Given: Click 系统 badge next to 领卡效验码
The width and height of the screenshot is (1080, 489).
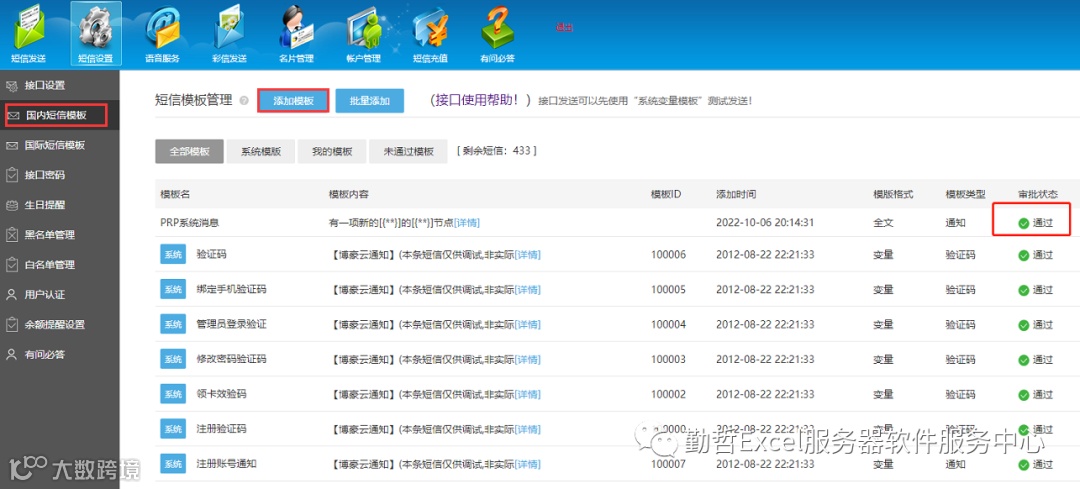Looking at the screenshot, I should 173,394.
